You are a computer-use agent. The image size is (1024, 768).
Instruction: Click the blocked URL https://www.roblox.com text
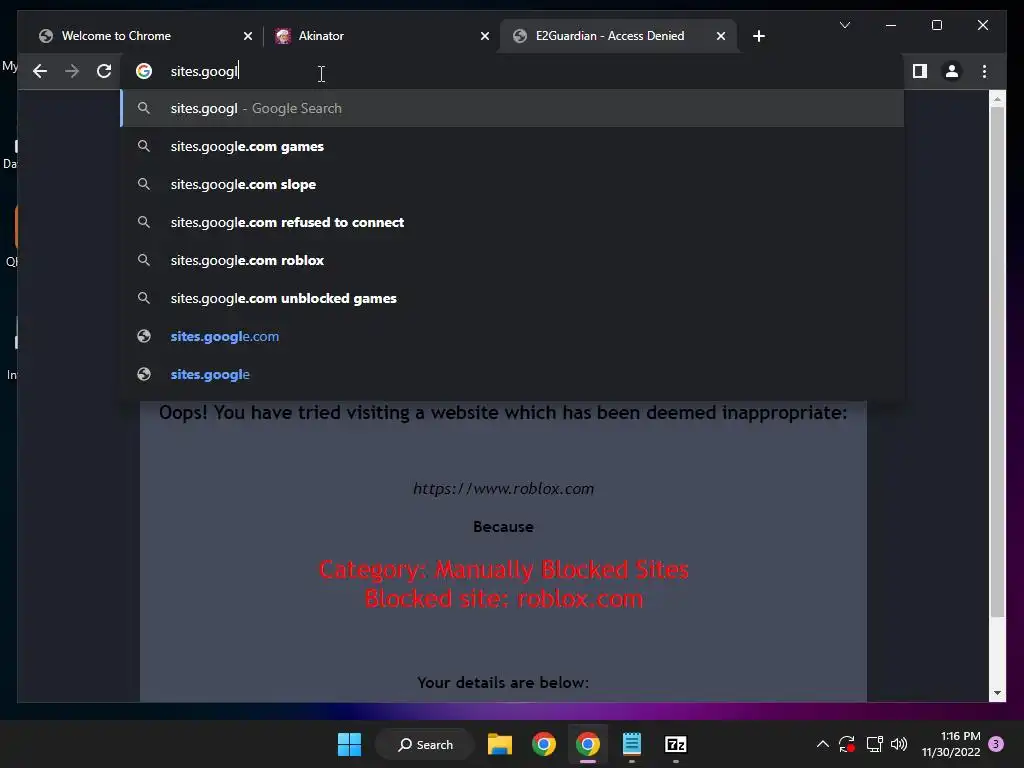pyautogui.click(x=504, y=488)
